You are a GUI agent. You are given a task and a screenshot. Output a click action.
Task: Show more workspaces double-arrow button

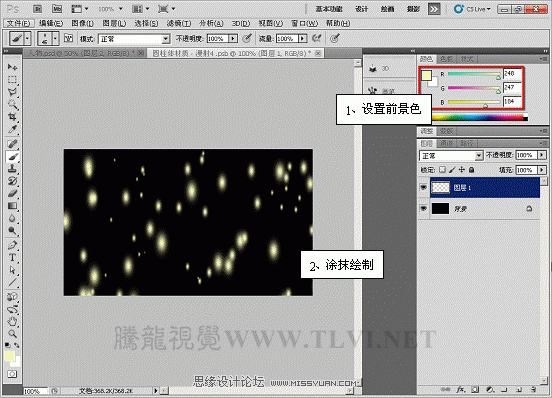click(x=434, y=9)
